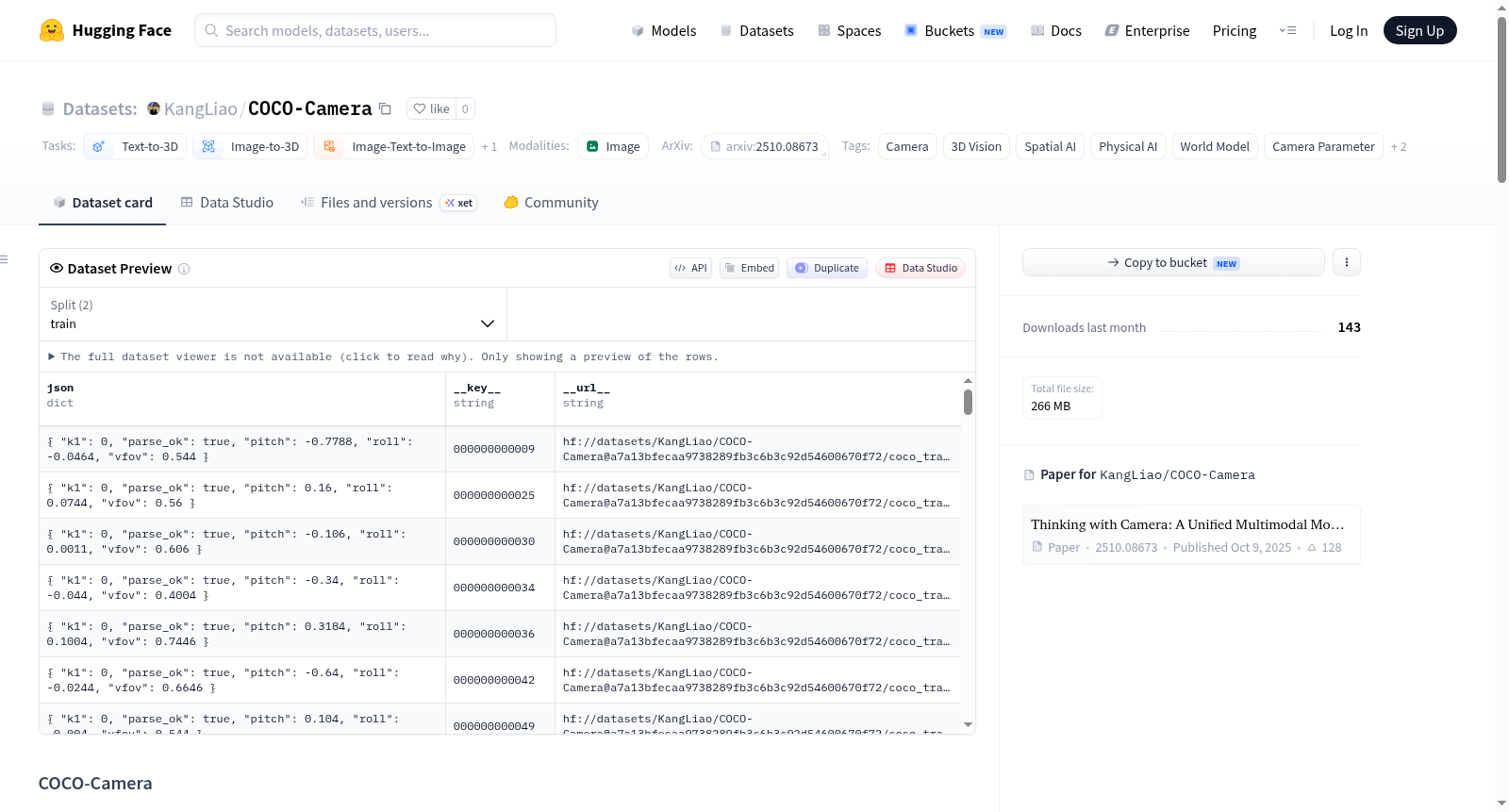Image resolution: width=1509 pixels, height=812 pixels.
Task: Click the Embed button
Action: point(750,268)
